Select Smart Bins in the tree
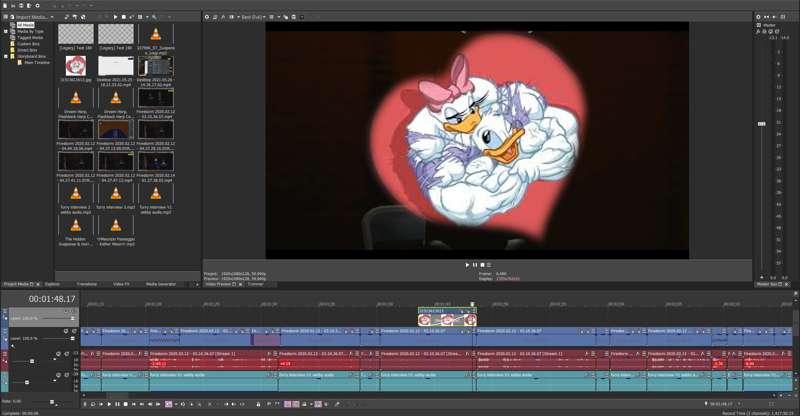The height and width of the screenshot is (416, 800). (x=27, y=50)
